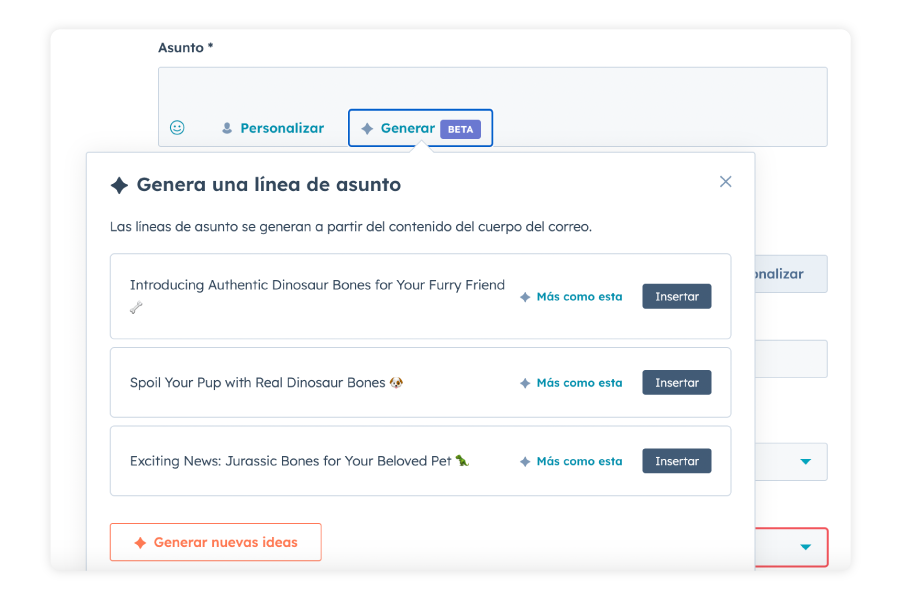Select 'Más como esta' for Exciting News suggestion
901x601 pixels.
tap(571, 462)
